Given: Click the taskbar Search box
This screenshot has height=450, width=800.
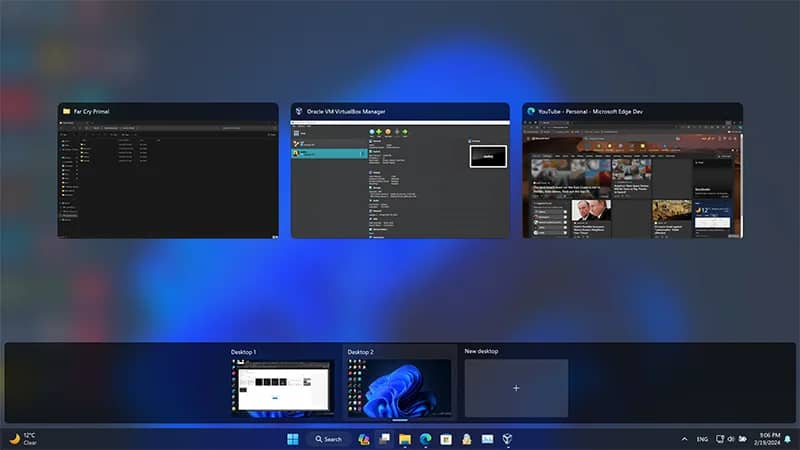Looking at the screenshot, I should (x=329, y=439).
